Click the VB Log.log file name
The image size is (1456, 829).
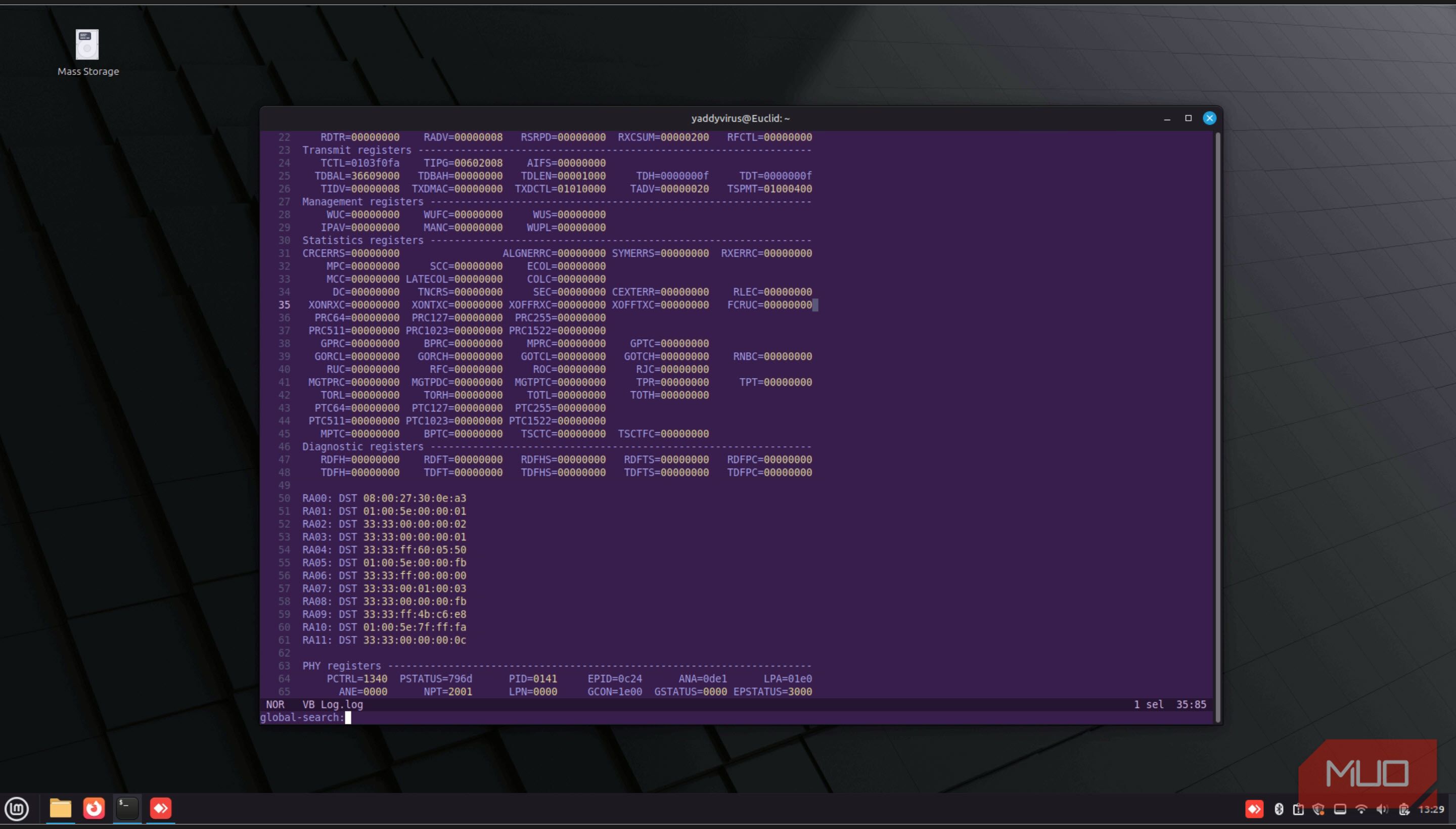pos(333,704)
